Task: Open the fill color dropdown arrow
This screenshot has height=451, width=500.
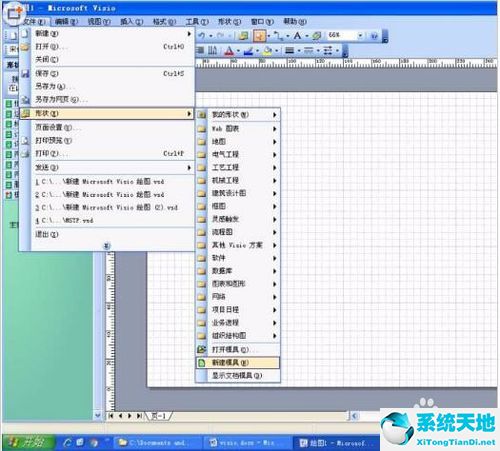Action: click(277, 51)
